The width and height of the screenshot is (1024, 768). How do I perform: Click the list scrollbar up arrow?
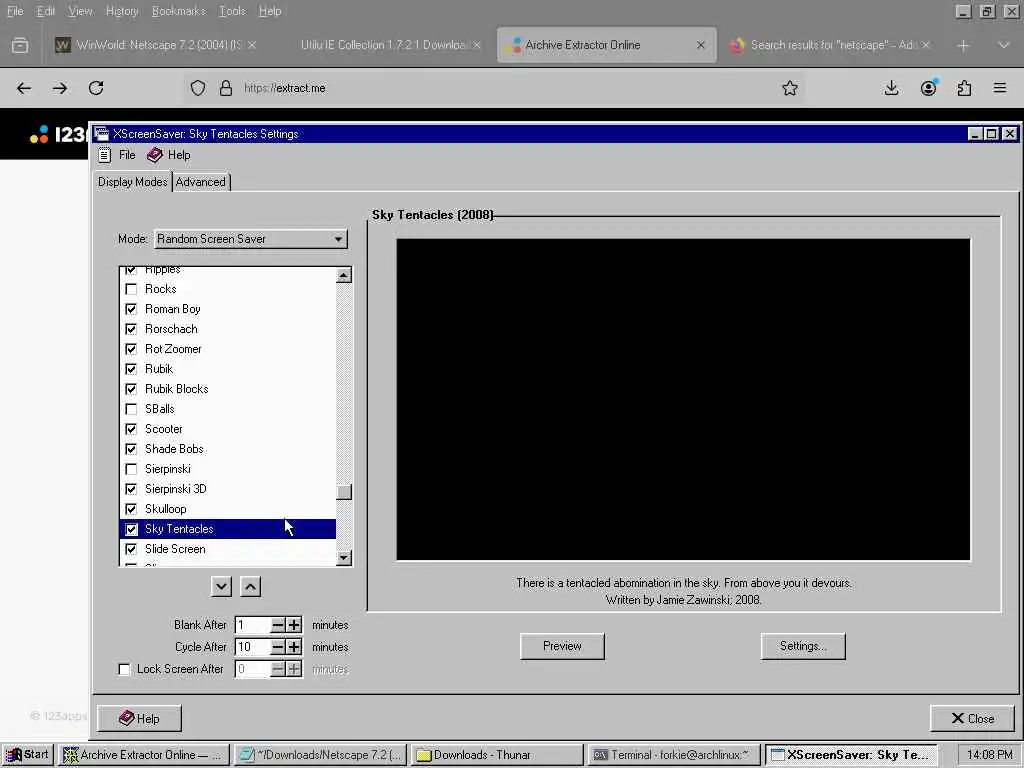344,275
